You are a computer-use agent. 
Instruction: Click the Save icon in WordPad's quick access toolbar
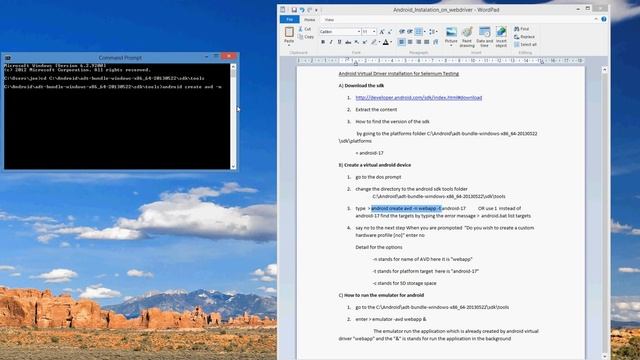(294, 10)
